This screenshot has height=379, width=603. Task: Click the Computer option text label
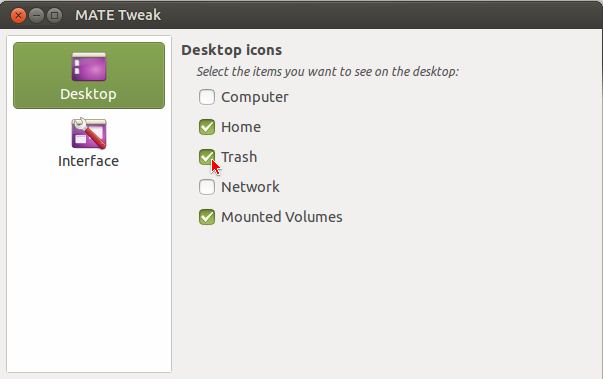[255, 97]
